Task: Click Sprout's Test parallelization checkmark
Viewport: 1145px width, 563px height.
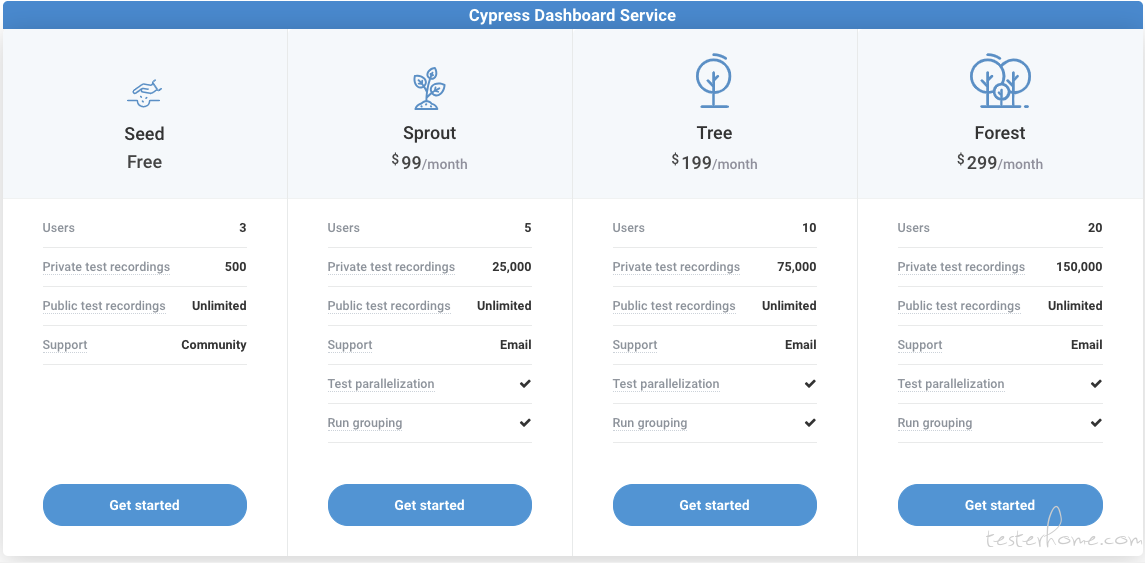Action: 525,383
